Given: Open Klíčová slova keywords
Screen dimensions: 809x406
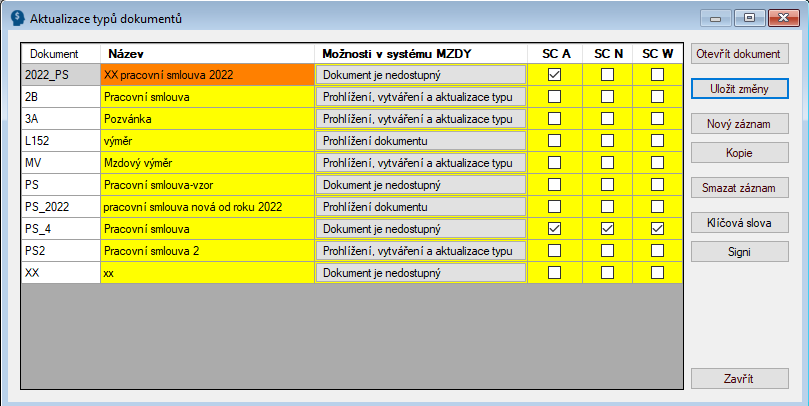Looking at the screenshot, I should (739, 222).
